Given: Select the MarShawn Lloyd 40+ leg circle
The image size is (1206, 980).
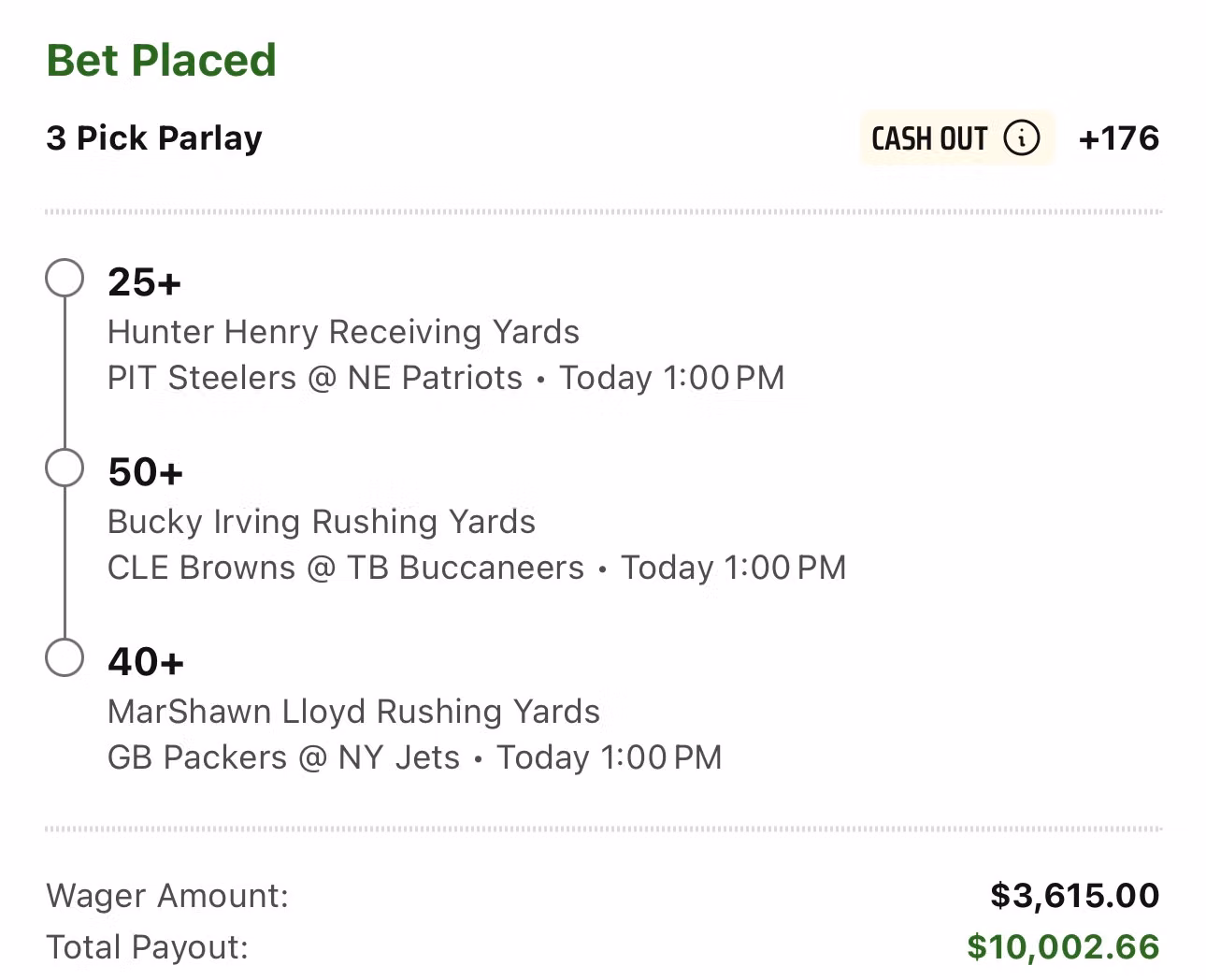Looking at the screenshot, I should 65,657.
